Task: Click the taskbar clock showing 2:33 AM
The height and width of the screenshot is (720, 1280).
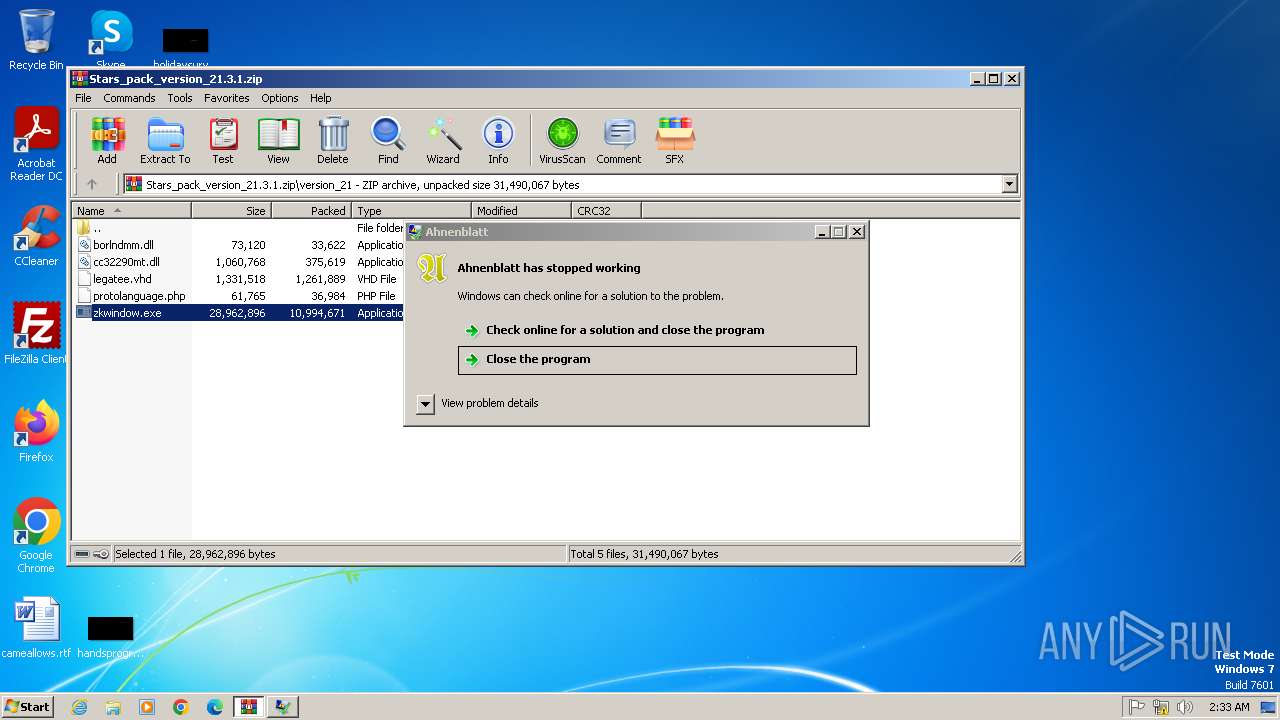Action: pos(1229,707)
